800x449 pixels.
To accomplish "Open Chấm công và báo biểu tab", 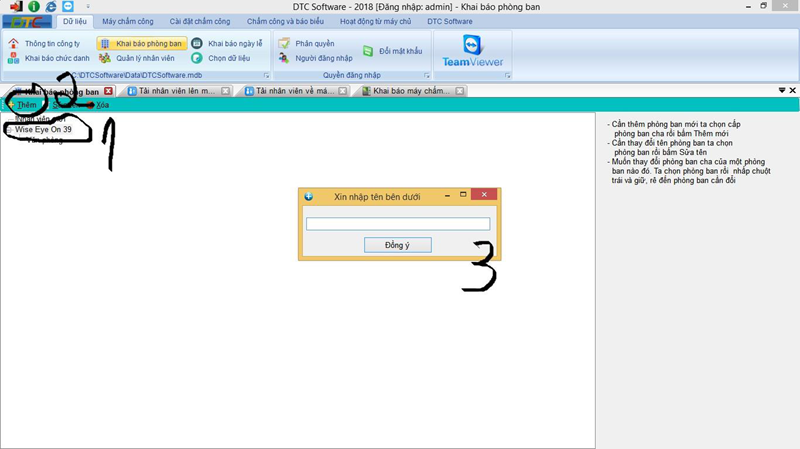I will click(x=285, y=21).
